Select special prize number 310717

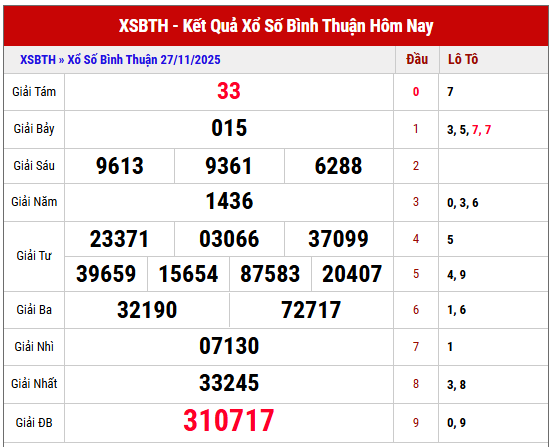coord(229,420)
